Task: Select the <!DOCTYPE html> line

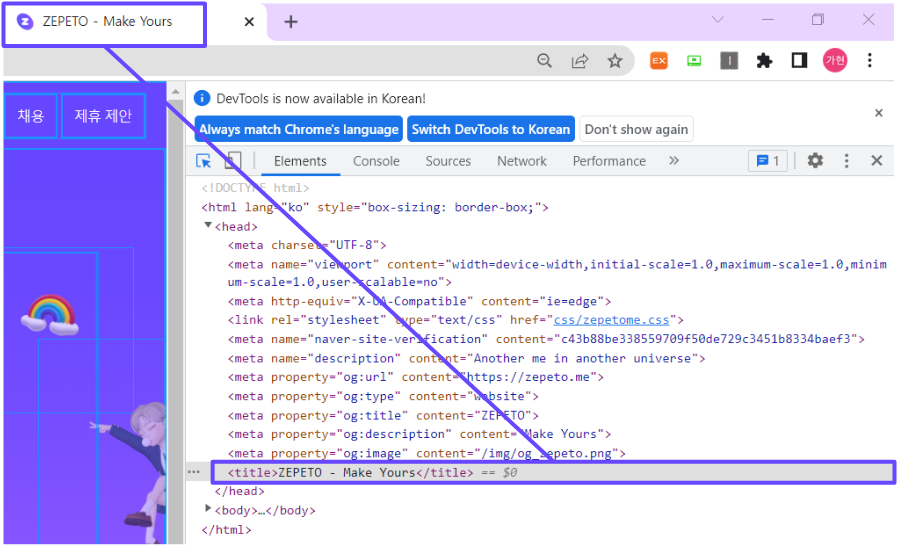Action: [x=255, y=188]
